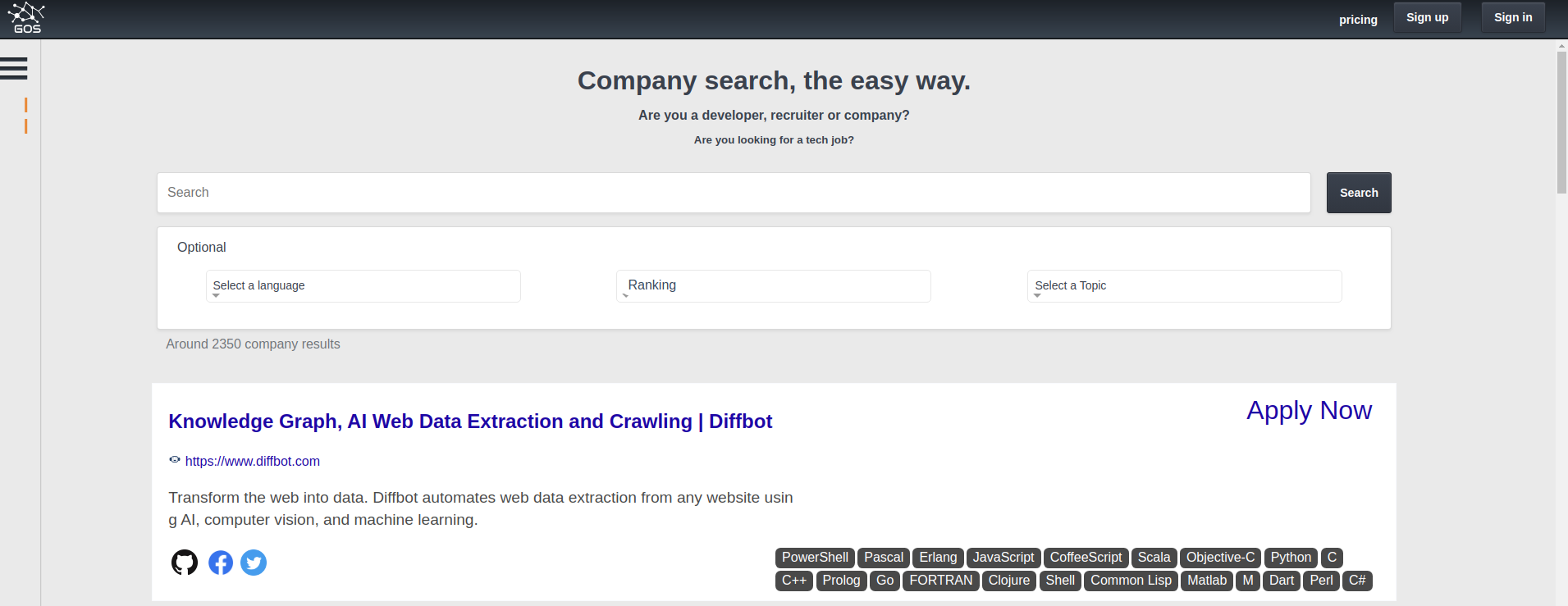Open the hamburger sidebar menu
This screenshot has height=606, width=1568.
tap(14, 68)
